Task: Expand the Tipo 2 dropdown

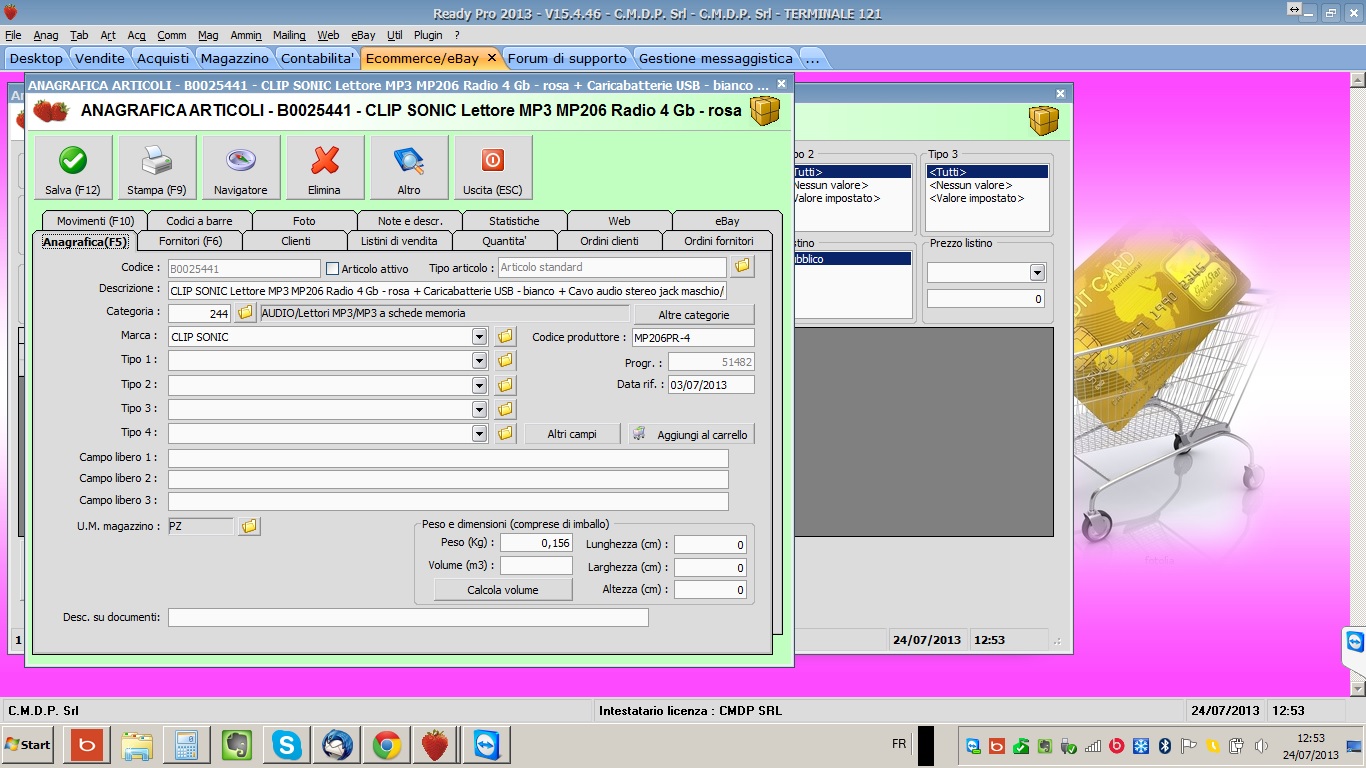Action: (479, 385)
